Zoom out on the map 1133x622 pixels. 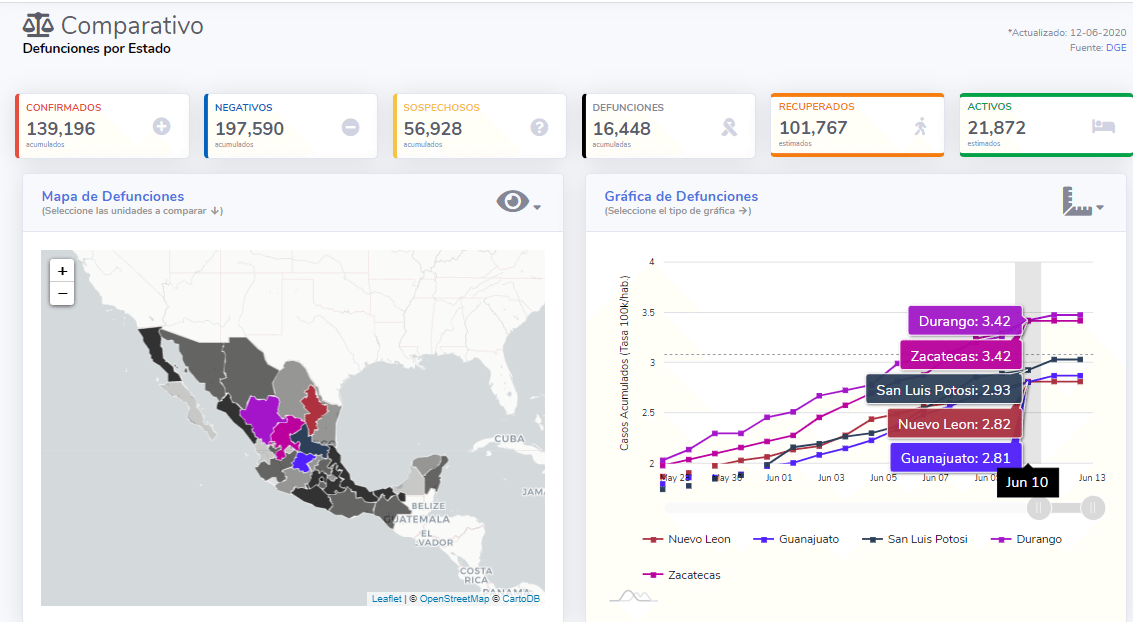(x=62, y=293)
